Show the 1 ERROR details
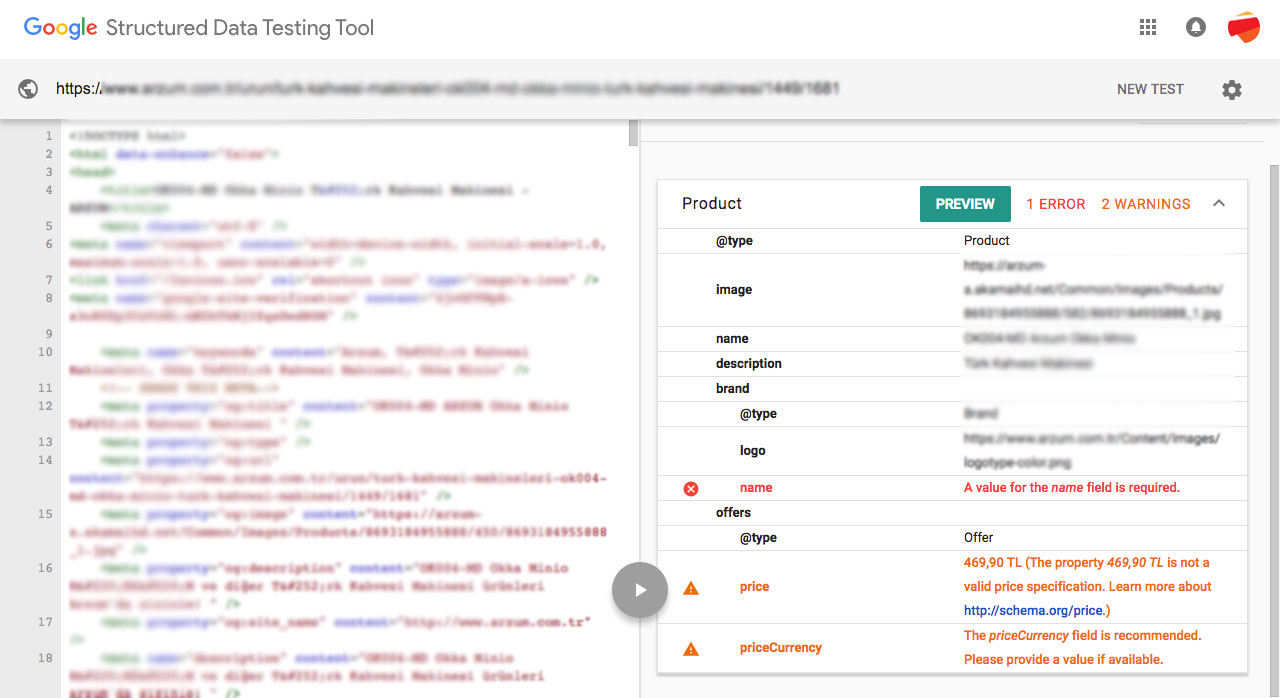Image resolution: width=1280 pixels, height=698 pixels. [x=1056, y=204]
